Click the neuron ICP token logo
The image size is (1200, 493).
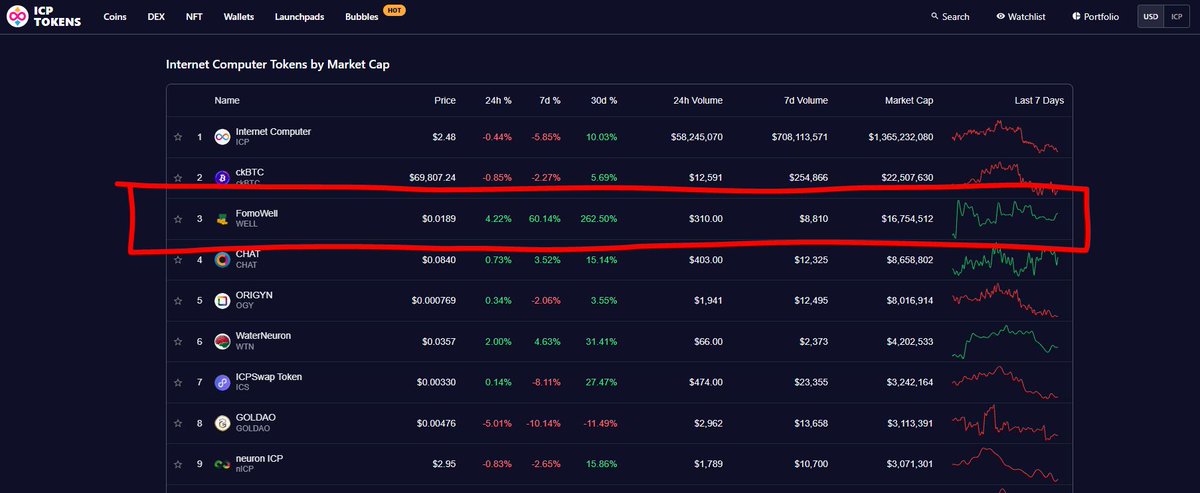[222, 465]
